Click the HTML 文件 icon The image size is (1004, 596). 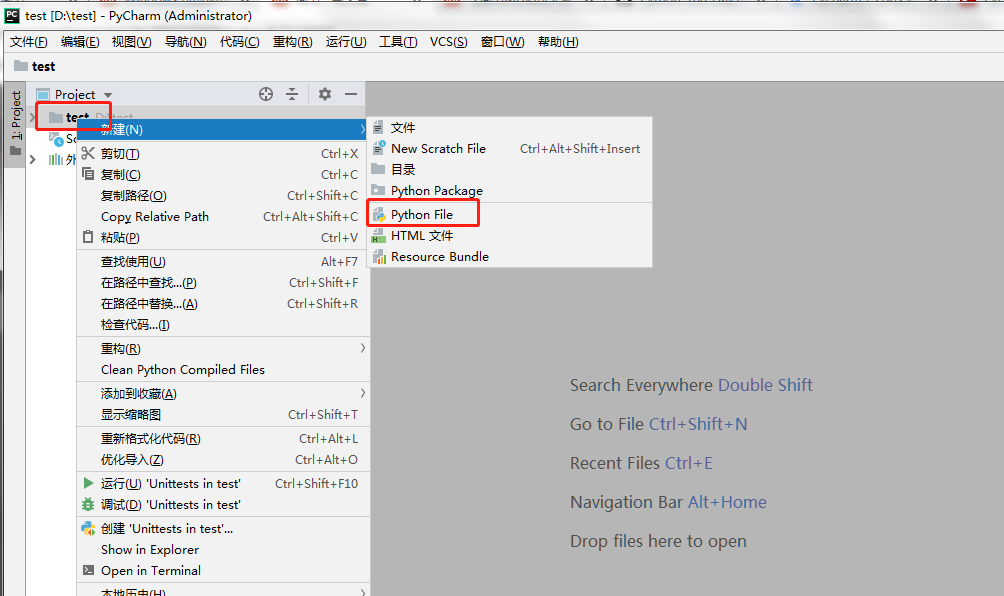(379, 236)
